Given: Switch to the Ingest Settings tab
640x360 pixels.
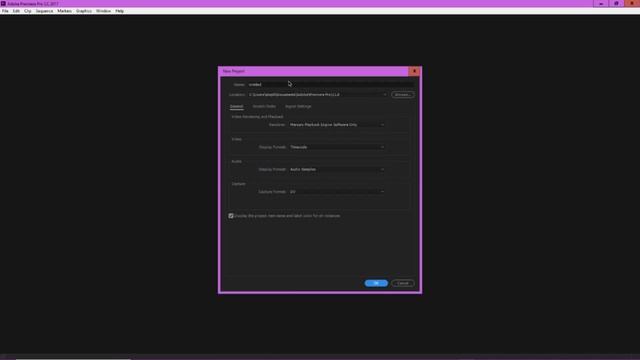Looking at the screenshot, I should (298, 107).
